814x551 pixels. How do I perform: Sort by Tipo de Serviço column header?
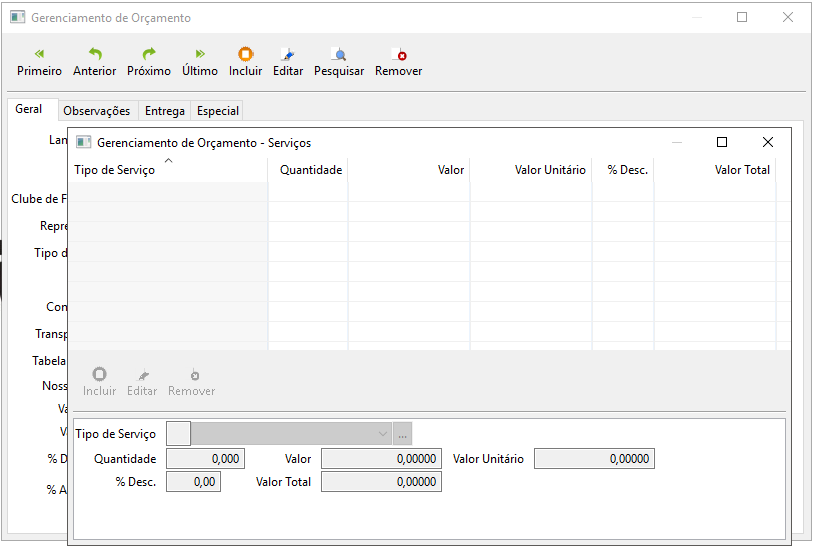[168, 170]
